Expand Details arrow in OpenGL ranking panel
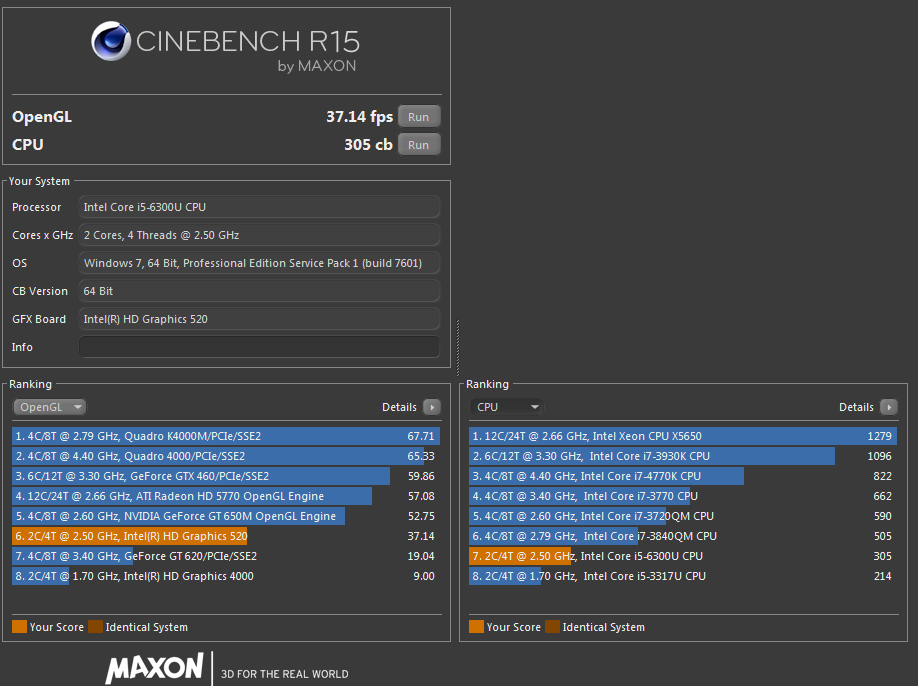Image resolution: width=918 pixels, height=686 pixels. click(x=431, y=407)
